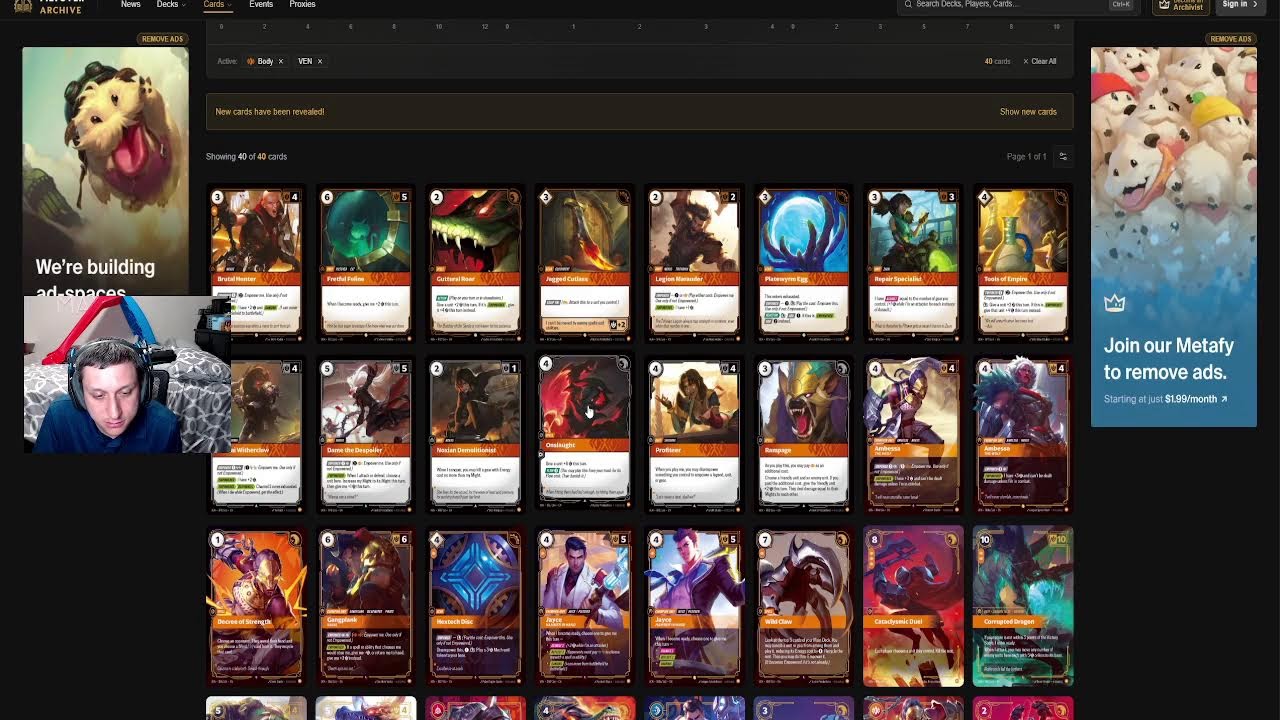Screen dimensions: 1280x720
Task: Open the display settings sliders icon
Action: click(x=1063, y=156)
